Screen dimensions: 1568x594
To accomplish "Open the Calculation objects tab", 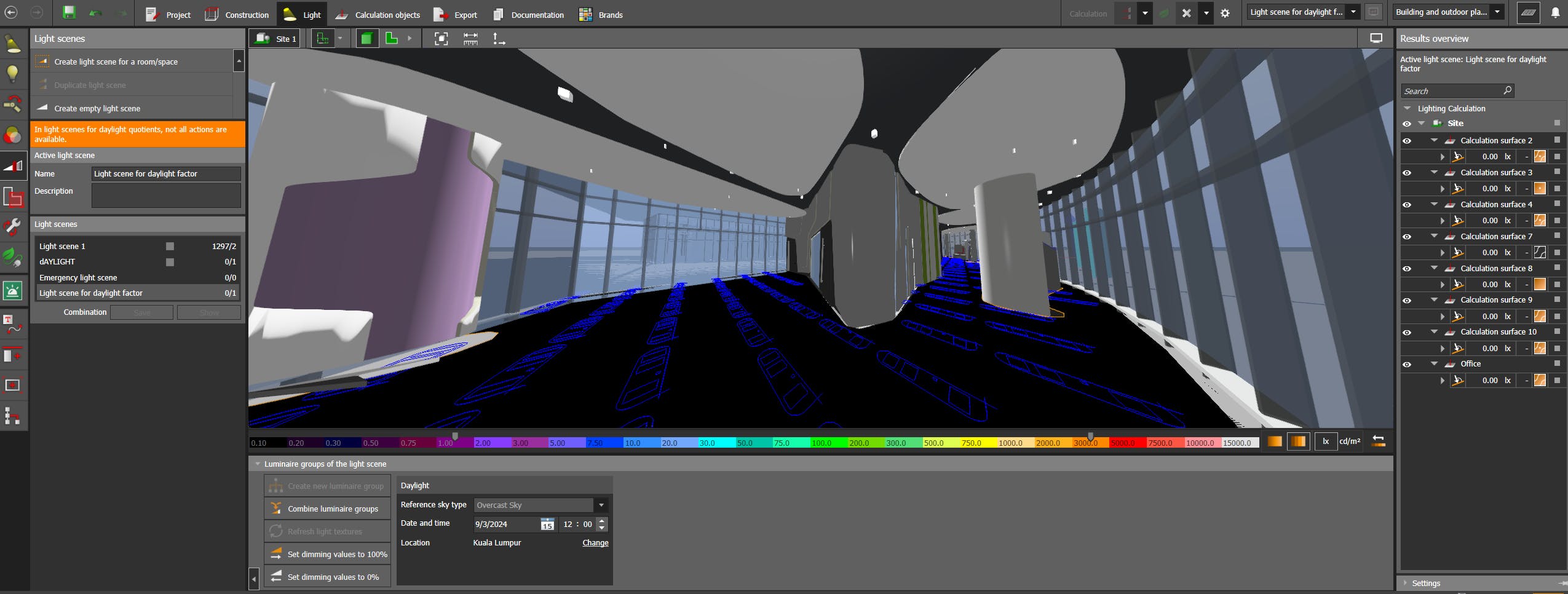I will pos(378,15).
